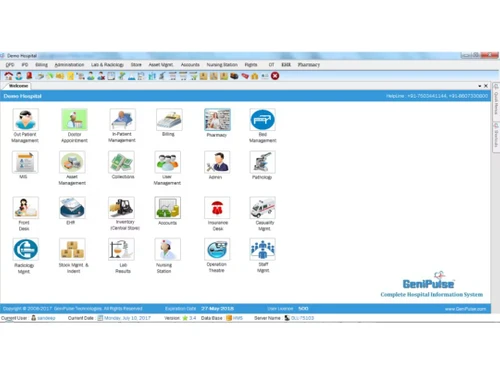Viewport: 500px width, 375px height.
Task: Launch the Nursing Station module icon
Action: tap(168, 249)
